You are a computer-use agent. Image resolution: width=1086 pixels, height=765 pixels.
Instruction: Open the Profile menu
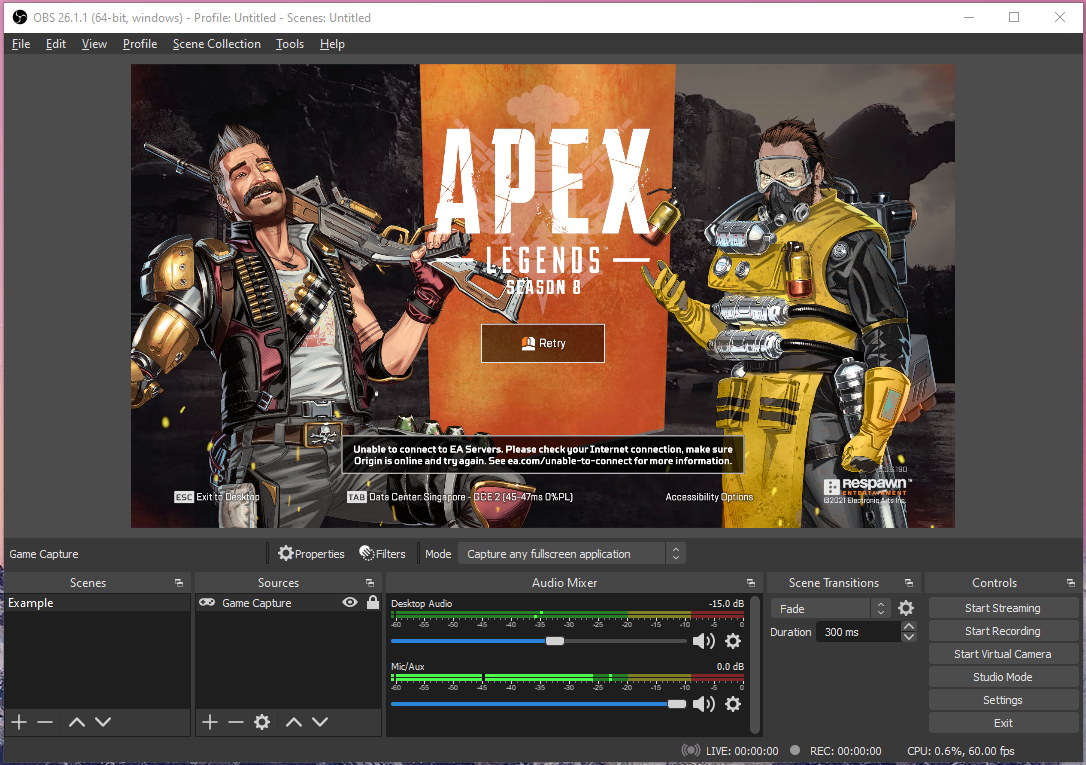(x=140, y=44)
